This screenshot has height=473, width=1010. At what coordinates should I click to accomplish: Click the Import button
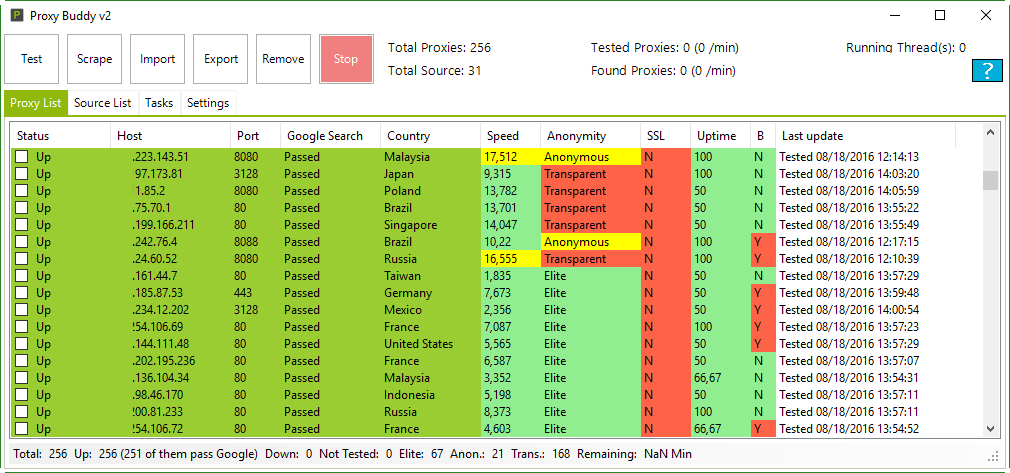[x=158, y=59]
